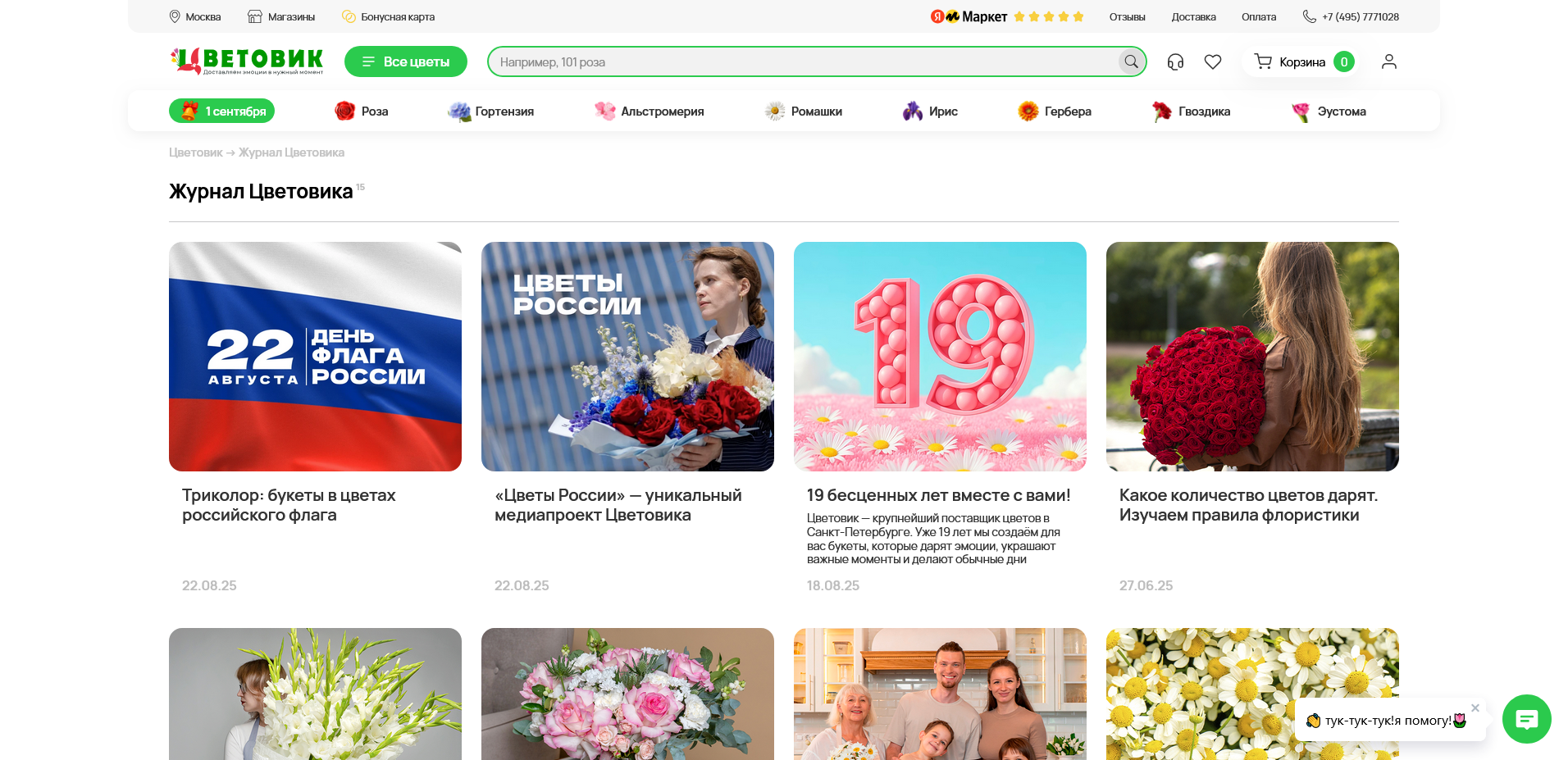Click the search magnifier icon

click(x=1131, y=61)
